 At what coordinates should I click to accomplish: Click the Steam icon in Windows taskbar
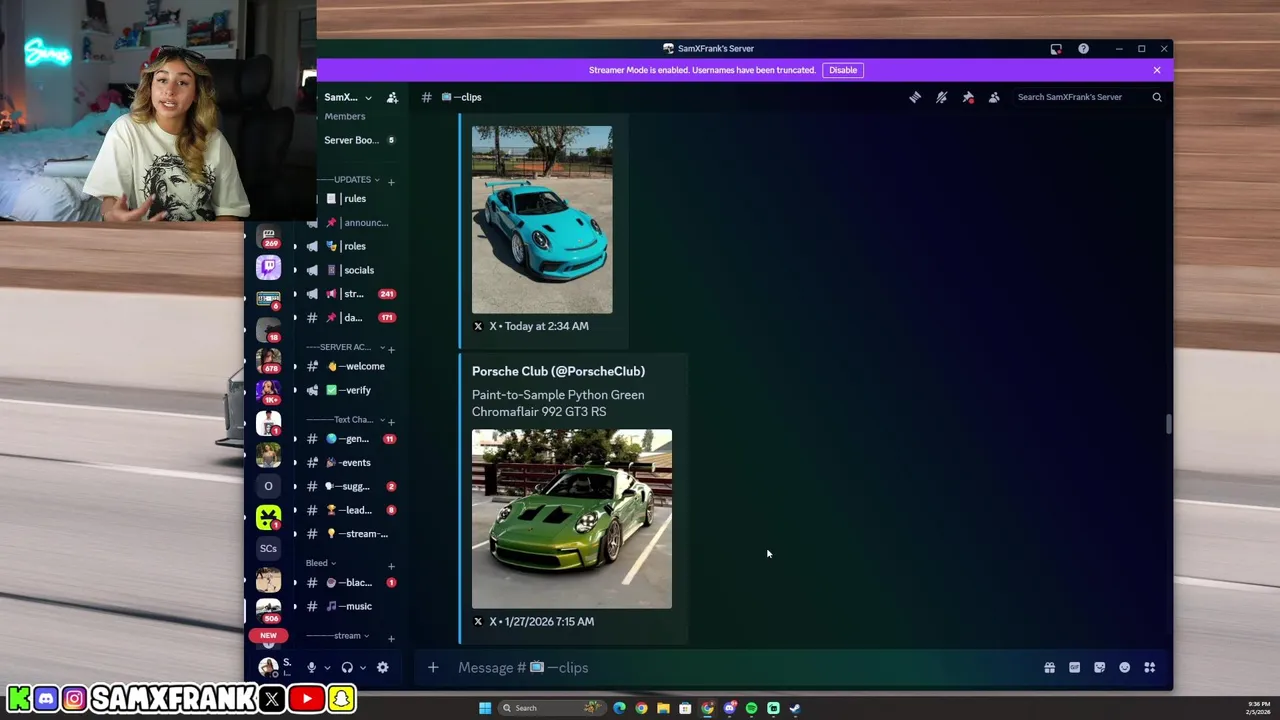[795, 708]
